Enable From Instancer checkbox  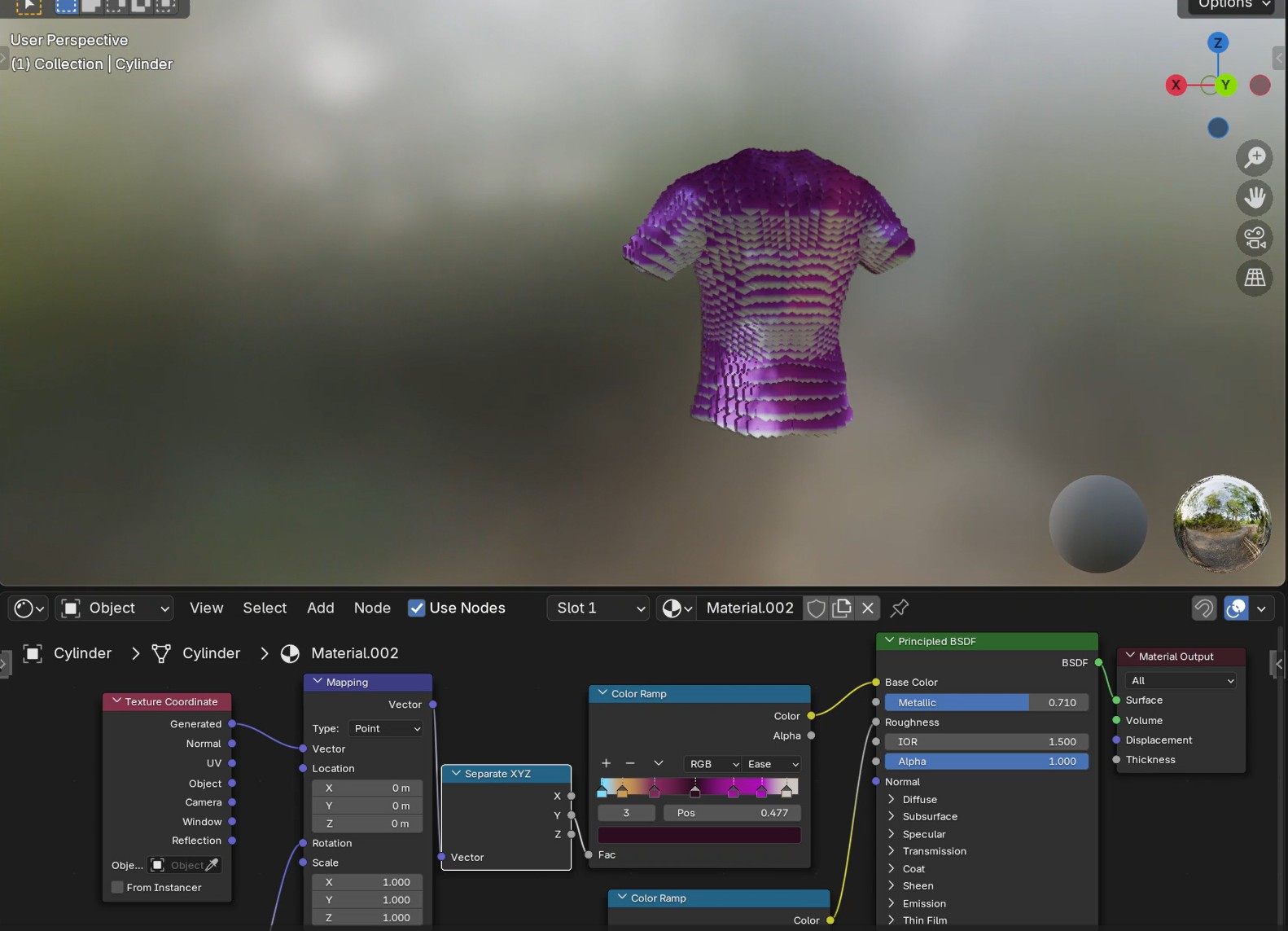(118, 887)
